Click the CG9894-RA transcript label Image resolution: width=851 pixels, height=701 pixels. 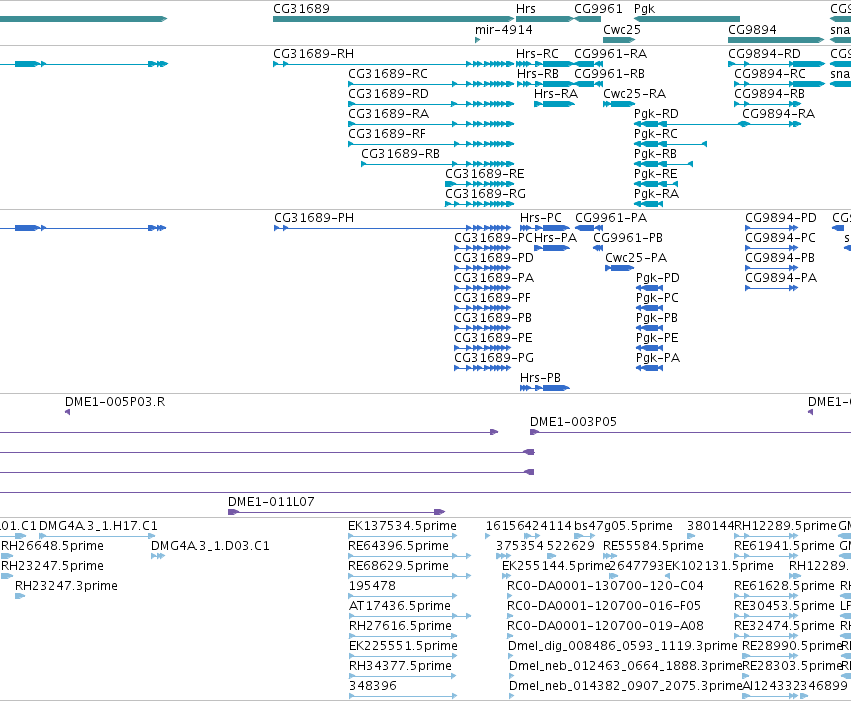[x=778, y=114]
